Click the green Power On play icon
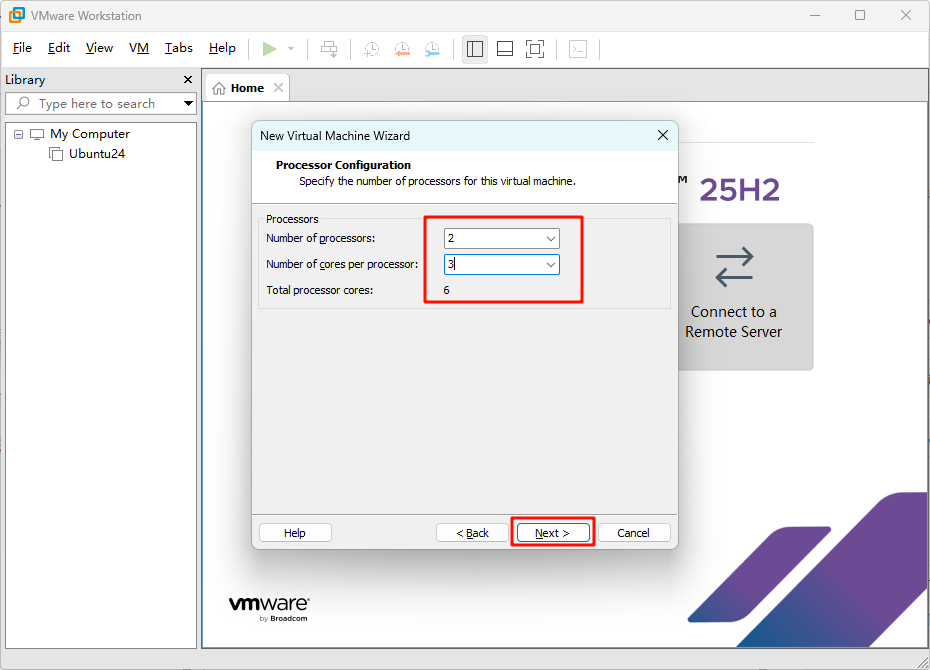Image resolution: width=930 pixels, height=670 pixels. coord(269,49)
